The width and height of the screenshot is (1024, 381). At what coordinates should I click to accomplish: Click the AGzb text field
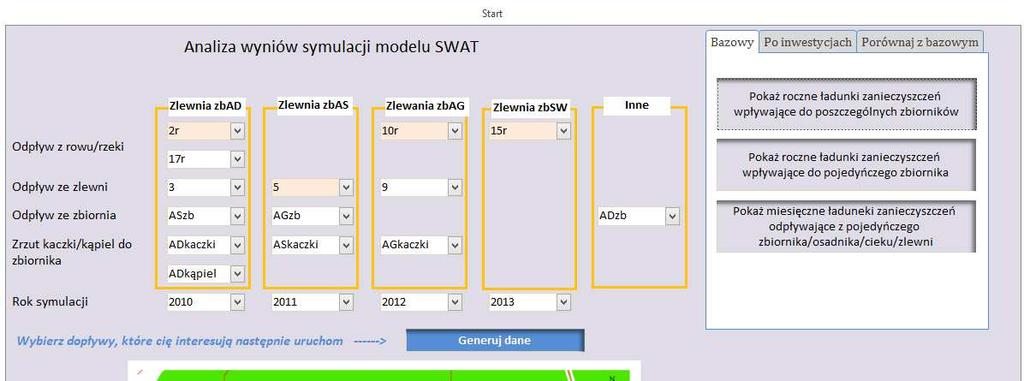306,216
